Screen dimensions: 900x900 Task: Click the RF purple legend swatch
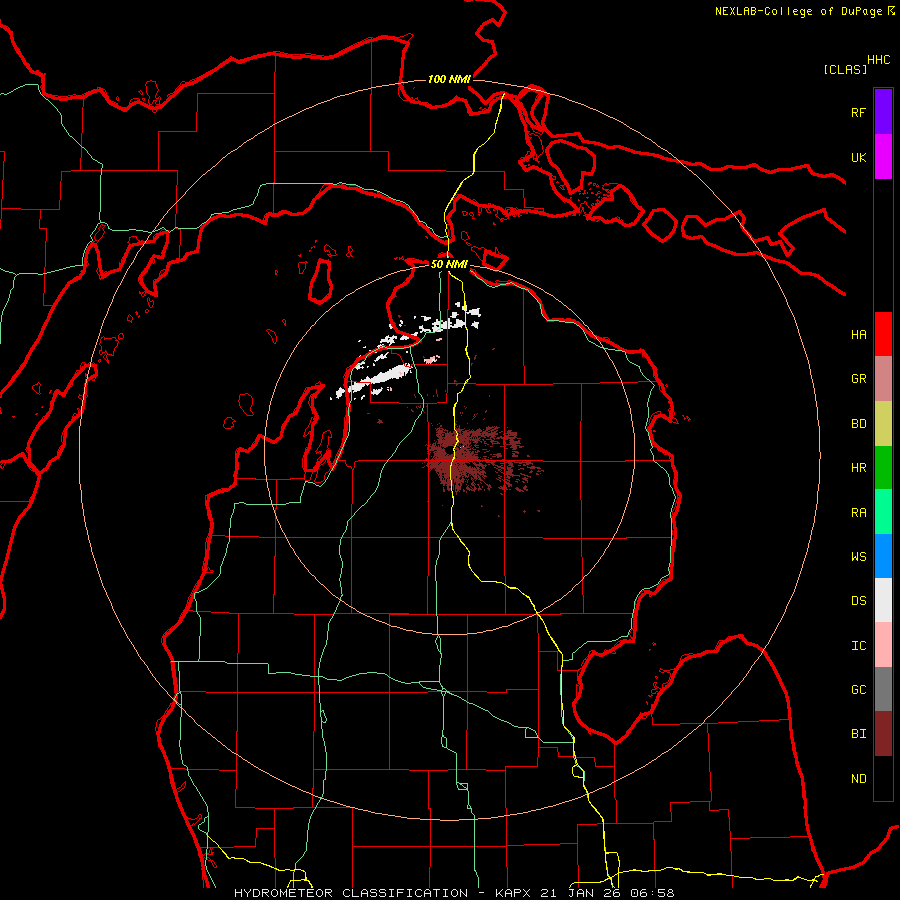[883, 112]
